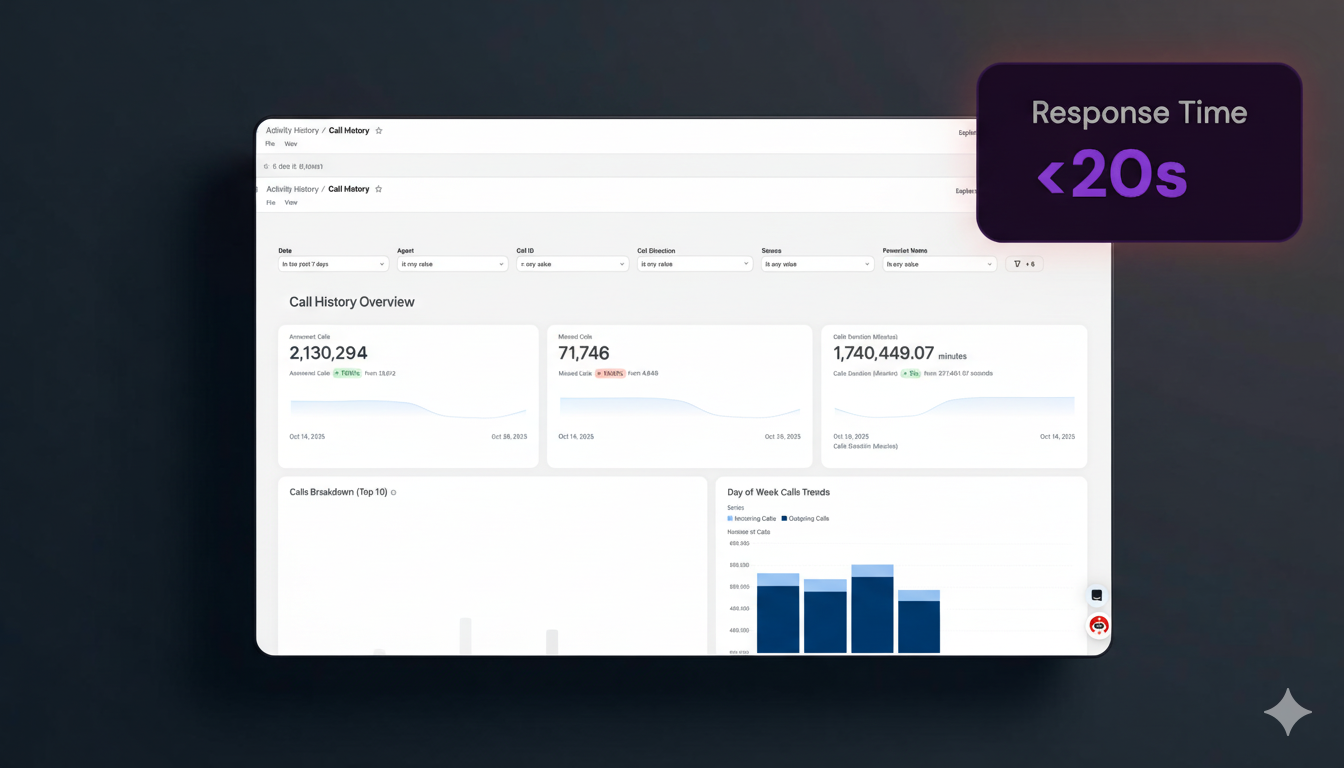The width and height of the screenshot is (1344, 768).
Task: Go to Activity History breadcrumb in top header
Action: click(x=292, y=131)
